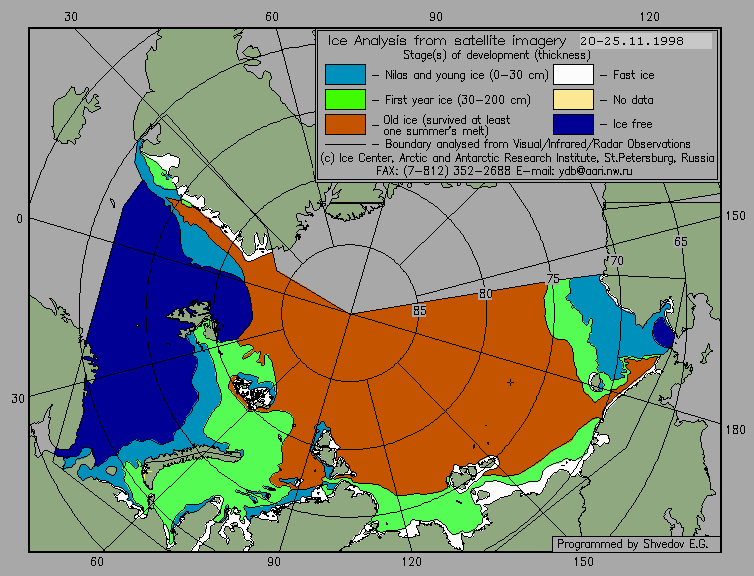This screenshot has height=576, width=754.
Task: Click the 70 latitude label
Action: click(616, 261)
